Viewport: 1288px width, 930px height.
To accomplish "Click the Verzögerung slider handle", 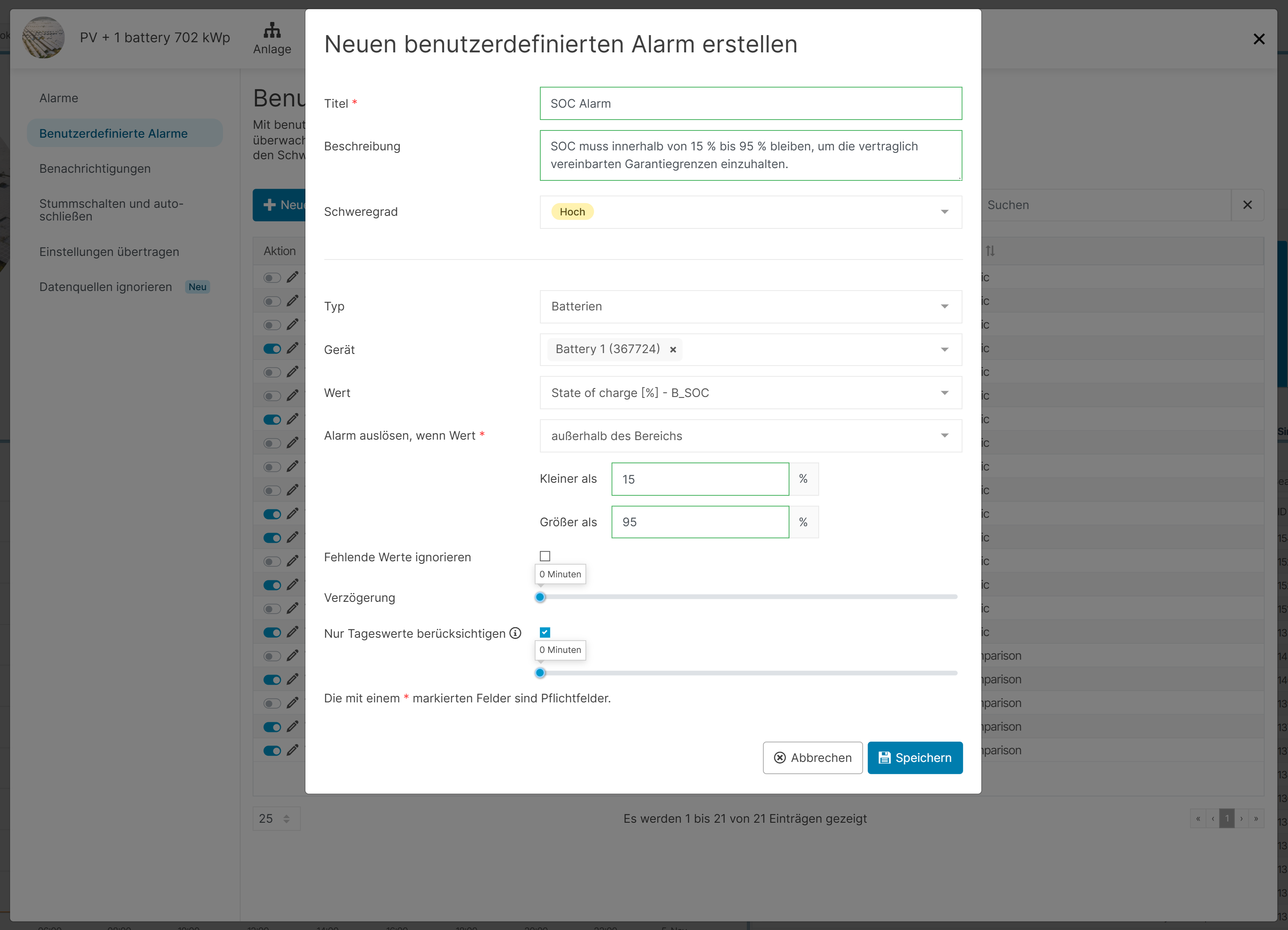I will [540, 597].
